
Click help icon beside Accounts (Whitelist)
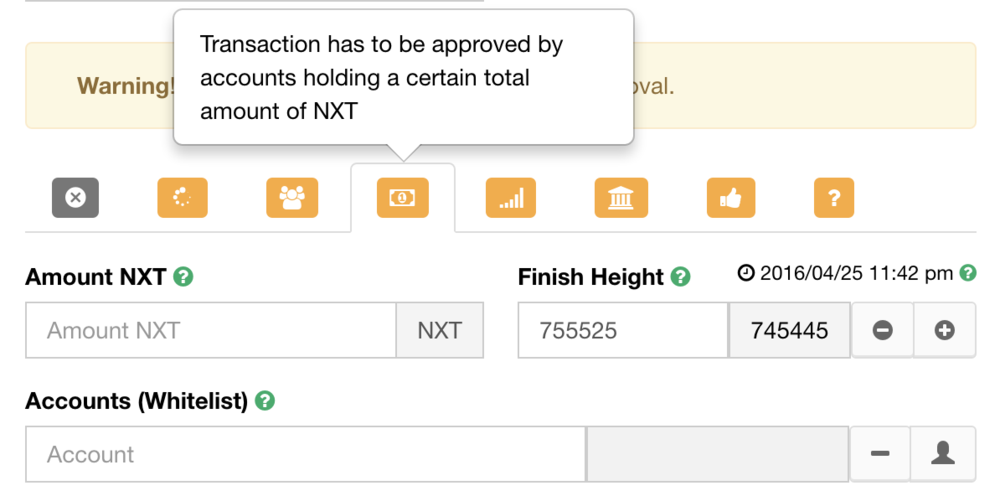point(264,401)
